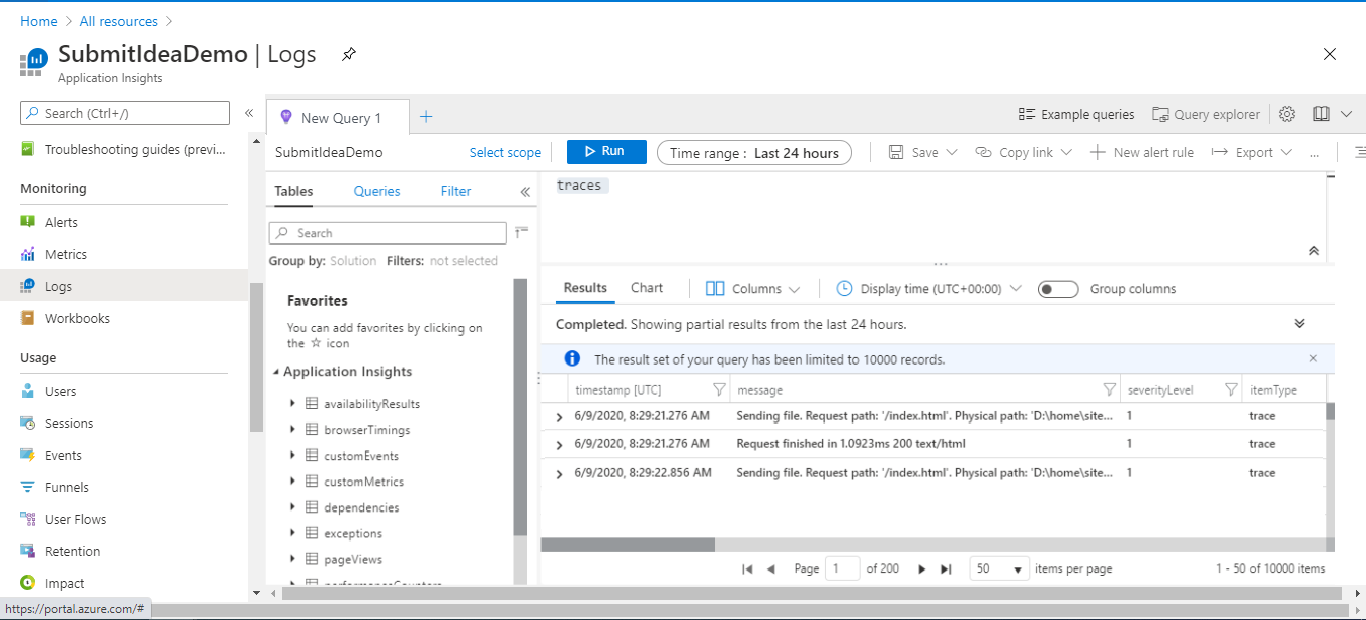Viewport: 1366px width, 620px height.
Task: Close the Logs blade with X
Action: [1330, 54]
